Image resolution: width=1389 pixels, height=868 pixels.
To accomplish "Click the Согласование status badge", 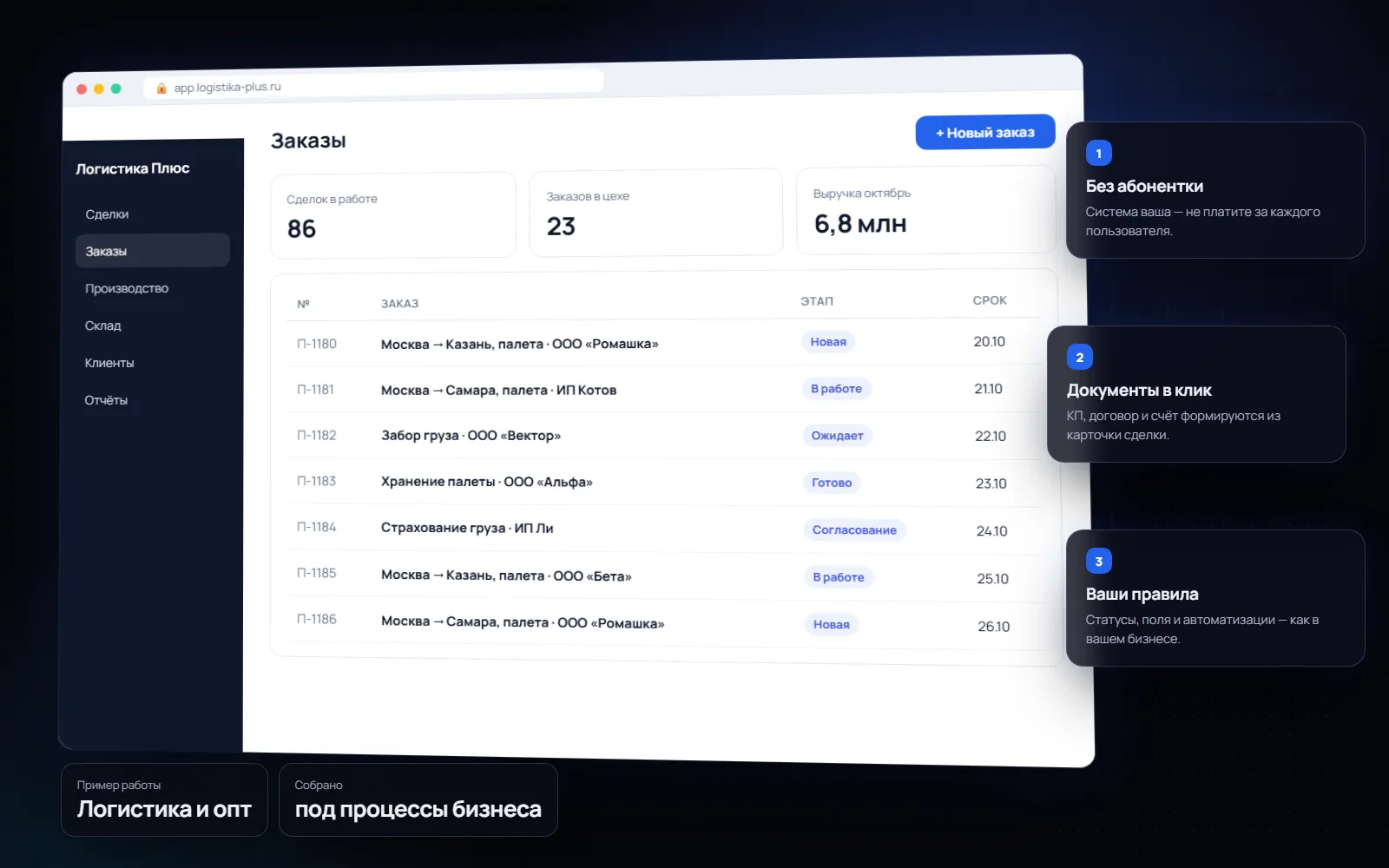I will (x=854, y=530).
